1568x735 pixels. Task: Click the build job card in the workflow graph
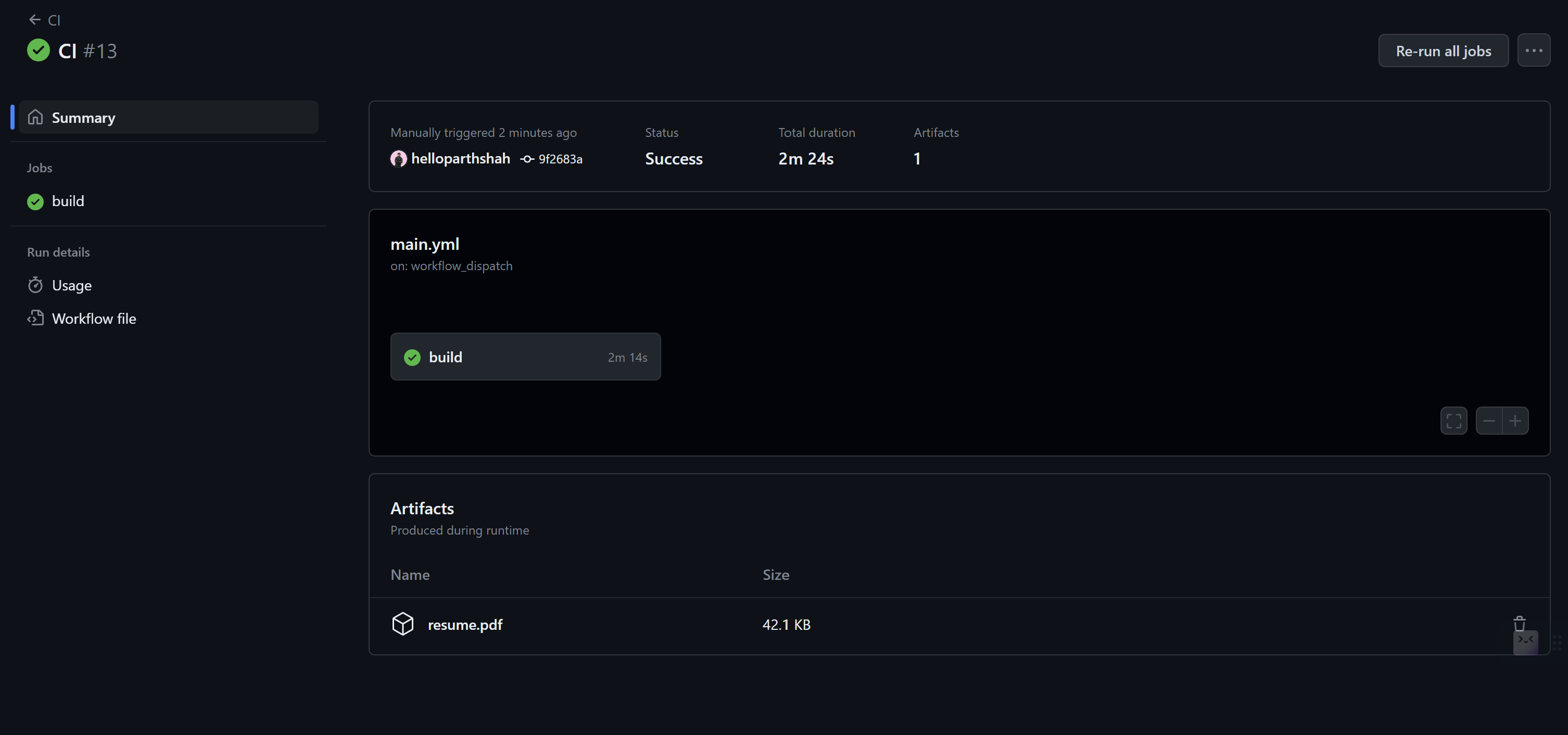click(x=525, y=357)
